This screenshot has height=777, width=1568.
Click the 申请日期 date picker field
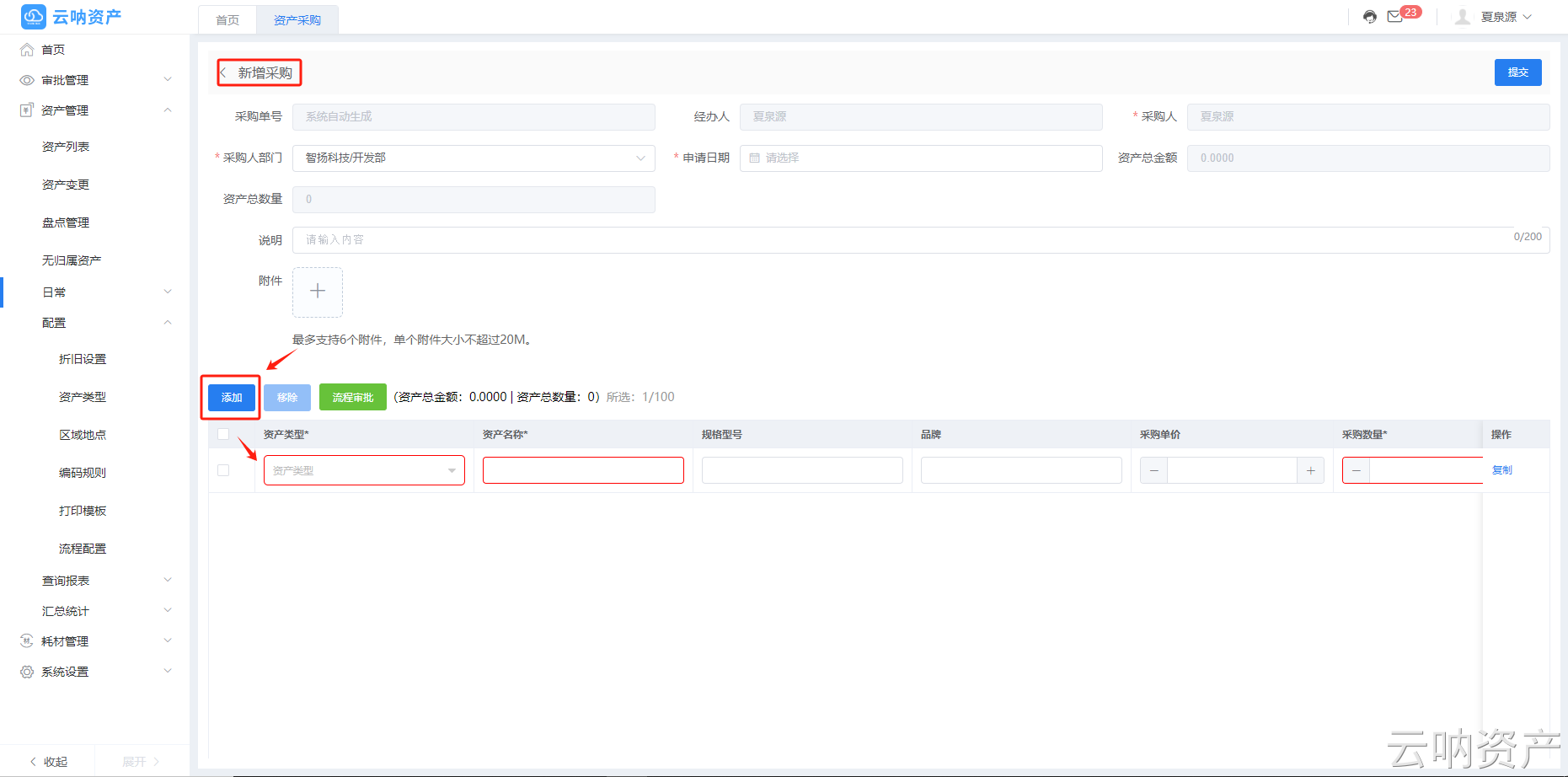921,158
